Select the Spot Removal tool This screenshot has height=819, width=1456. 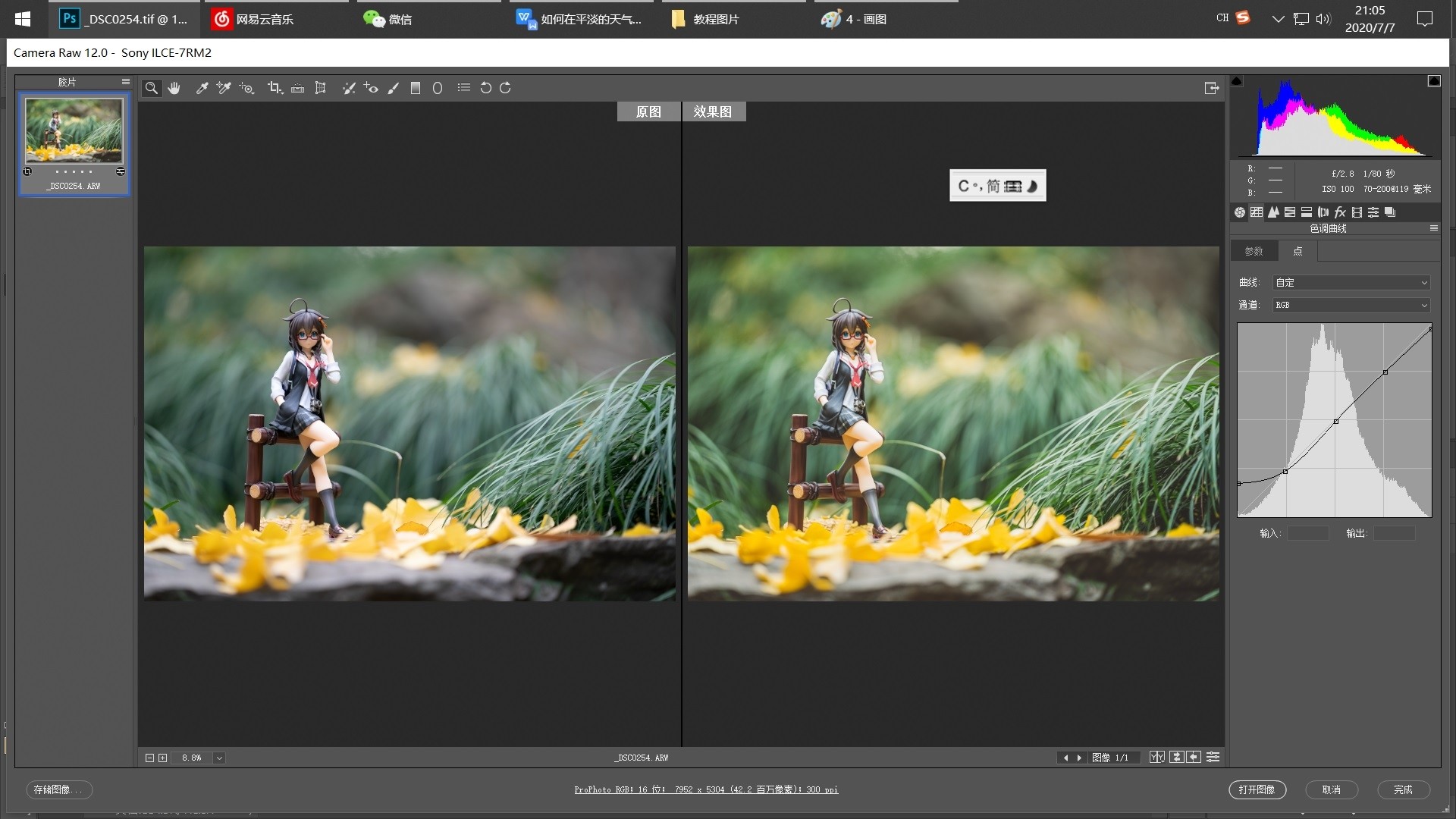349,88
